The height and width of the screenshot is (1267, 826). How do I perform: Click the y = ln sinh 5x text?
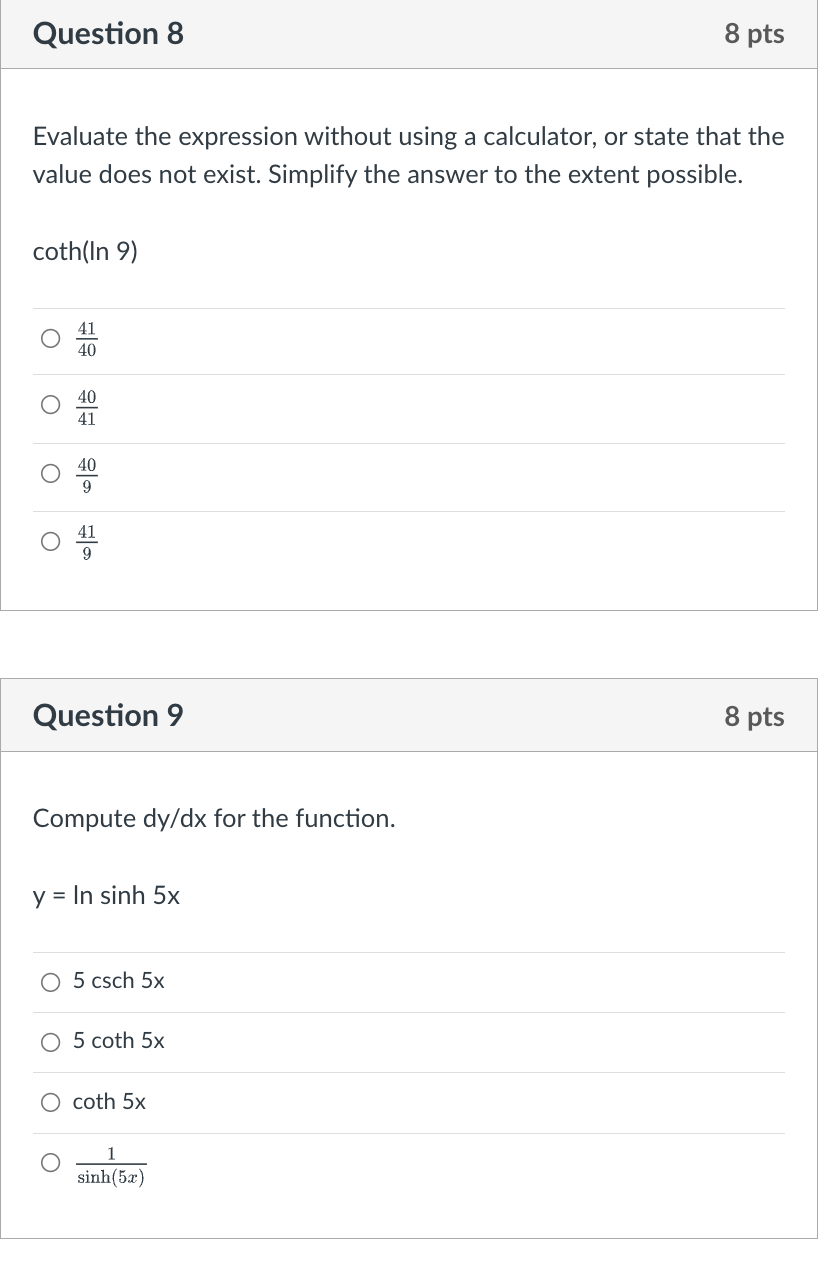click(105, 895)
